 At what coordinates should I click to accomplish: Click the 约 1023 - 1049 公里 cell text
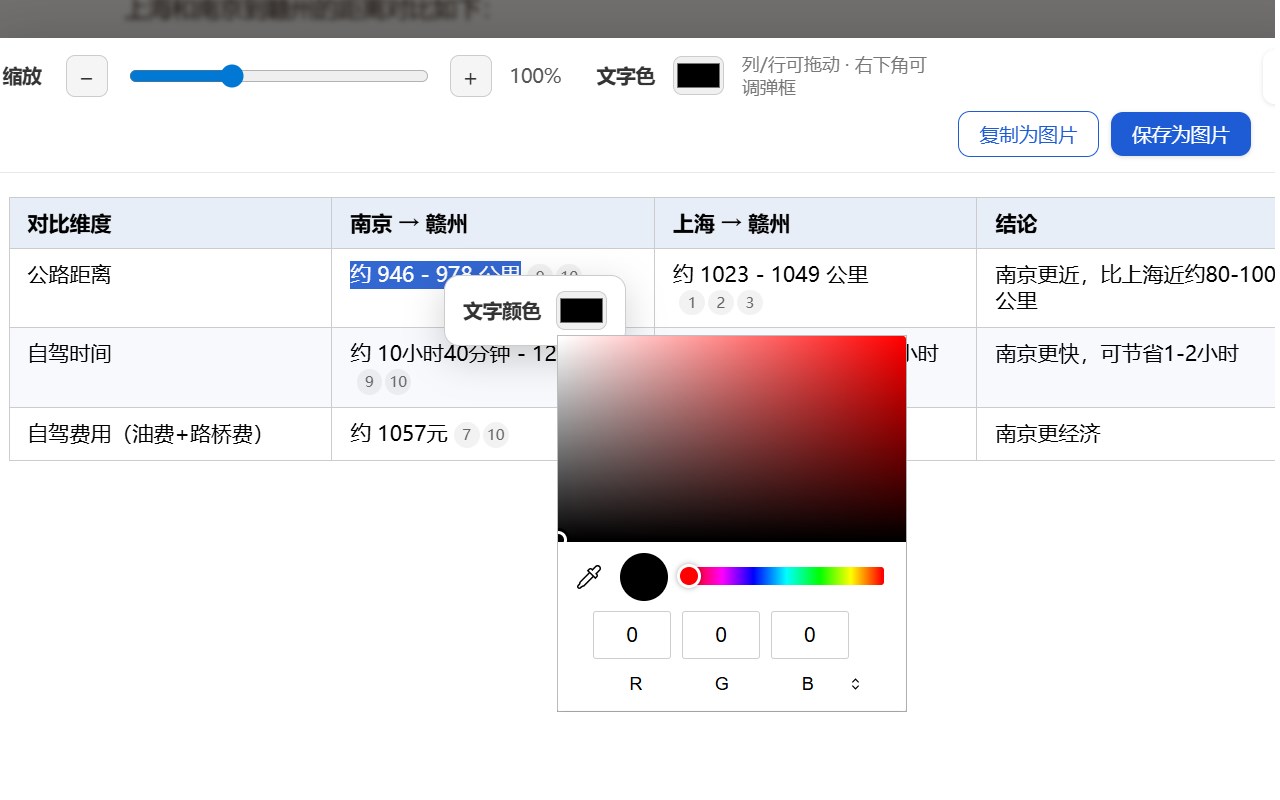(770, 274)
